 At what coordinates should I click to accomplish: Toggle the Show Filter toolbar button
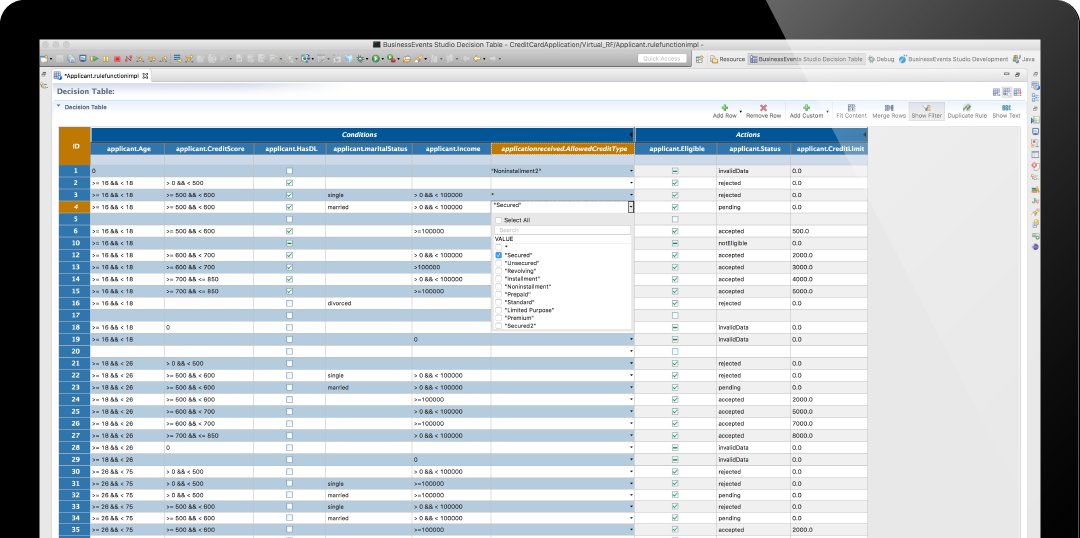click(x=926, y=112)
